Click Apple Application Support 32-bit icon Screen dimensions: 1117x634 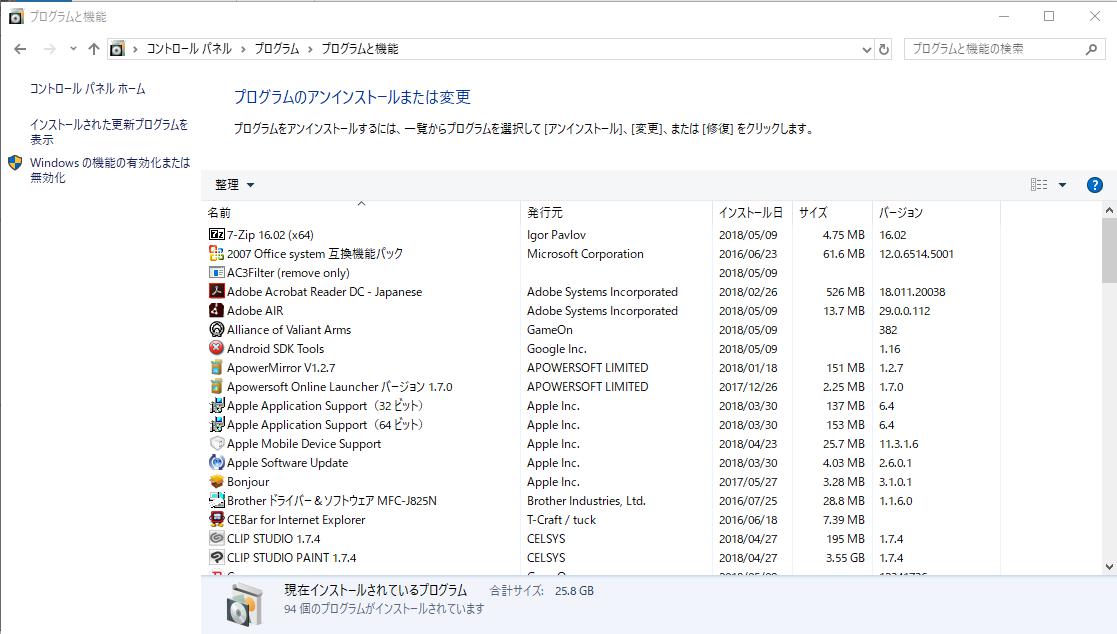[x=217, y=405]
